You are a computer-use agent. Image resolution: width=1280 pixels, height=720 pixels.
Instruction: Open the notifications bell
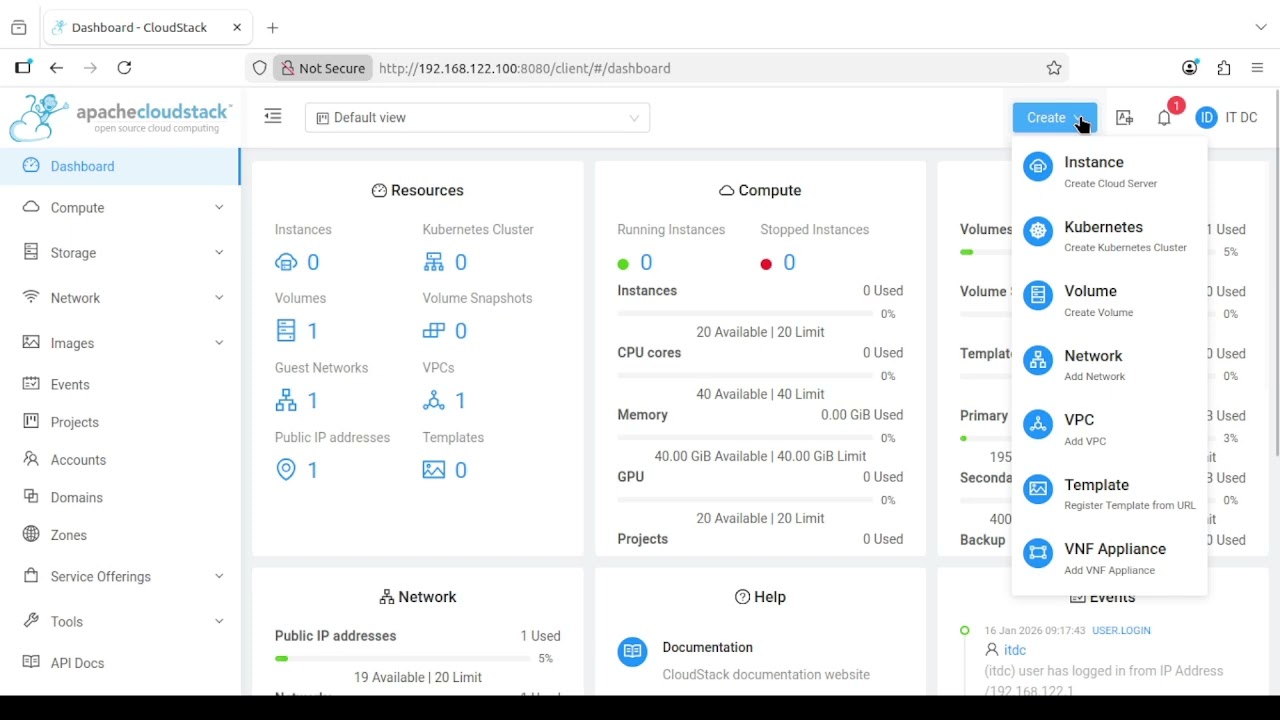click(1164, 118)
